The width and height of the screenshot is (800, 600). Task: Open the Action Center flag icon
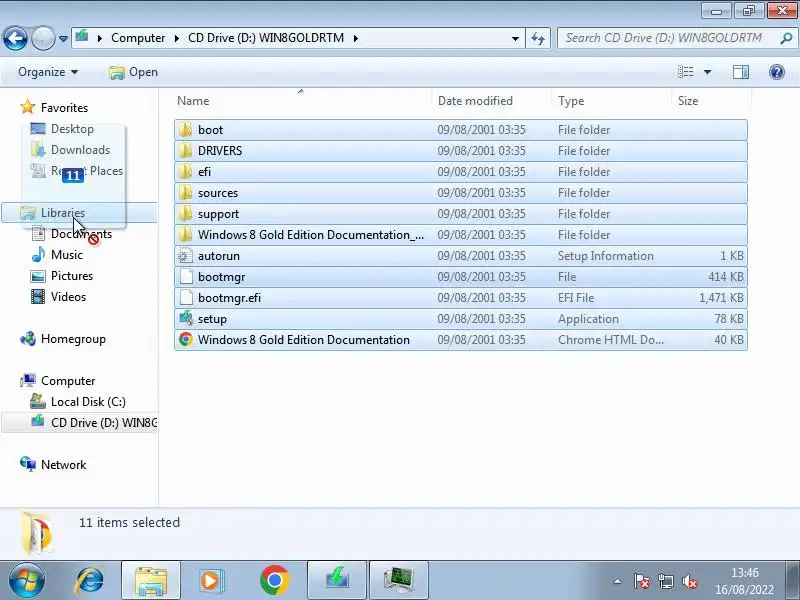click(641, 581)
